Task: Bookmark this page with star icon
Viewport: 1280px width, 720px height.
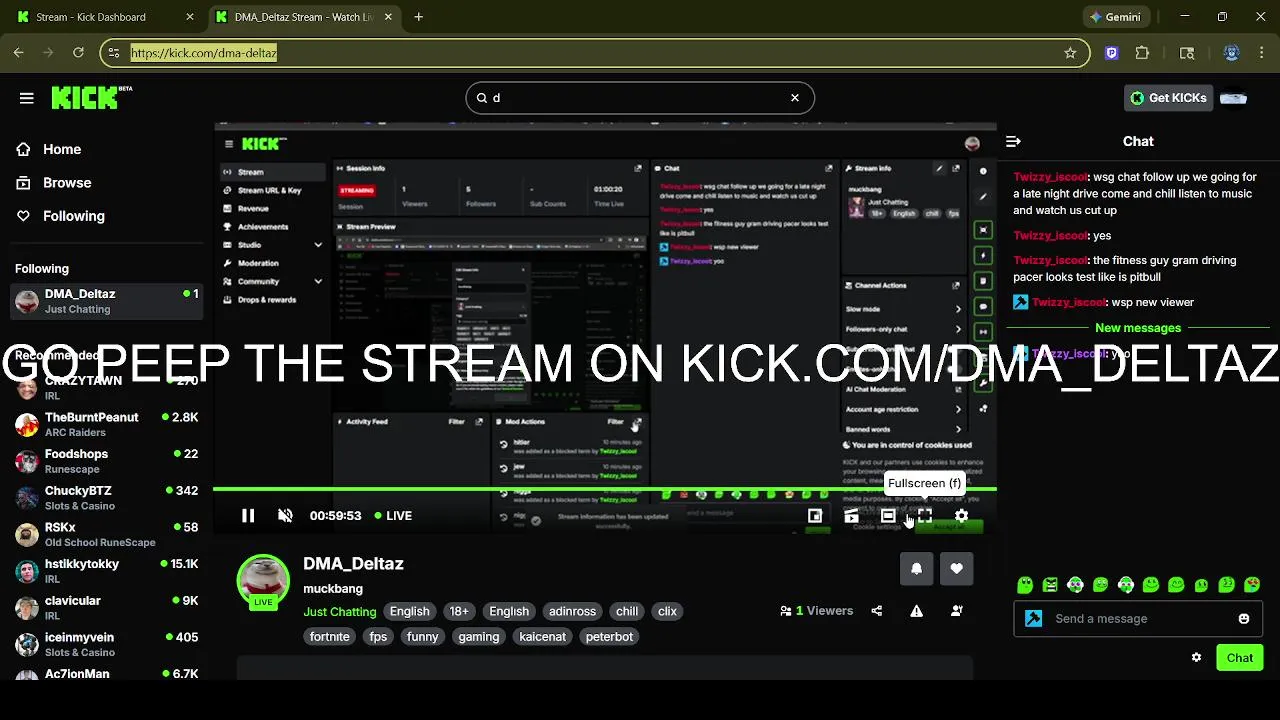Action: pyautogui.click(x=1070, y=53)
